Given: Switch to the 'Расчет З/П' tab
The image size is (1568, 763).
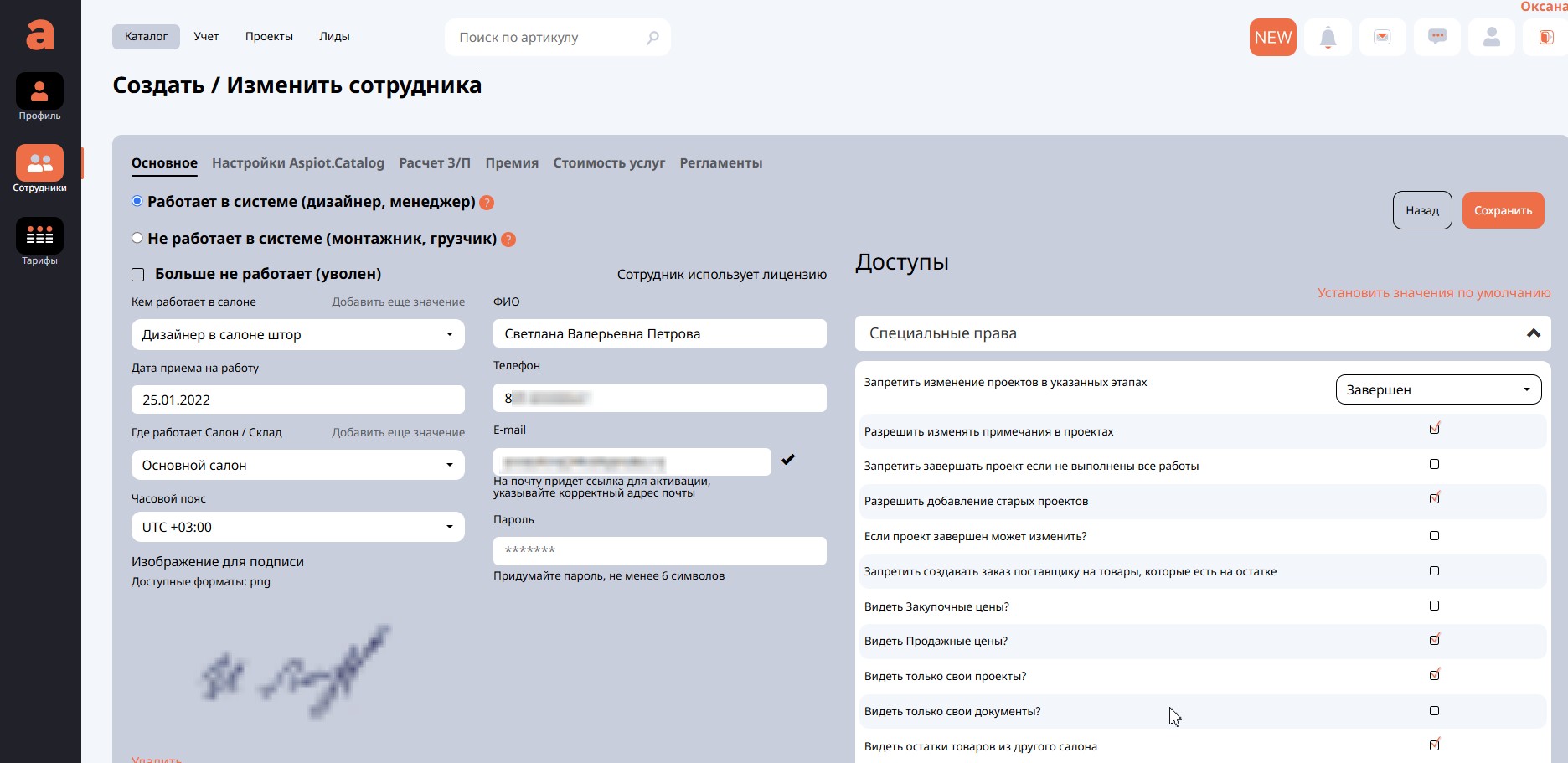Looking at the screenshot, I should (x=435, y=163).
